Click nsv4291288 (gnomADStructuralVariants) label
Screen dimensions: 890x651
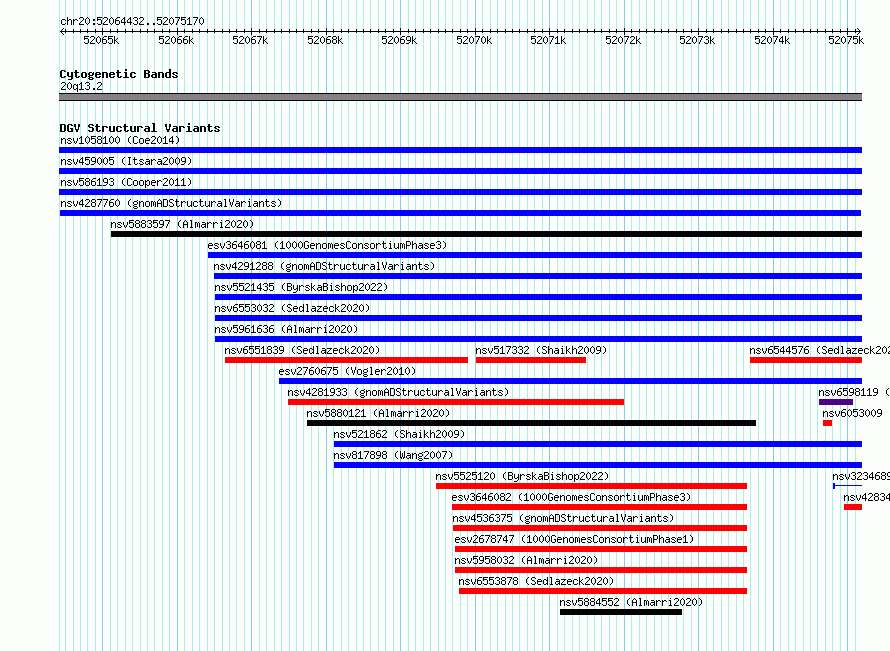[x=324, y=266]
